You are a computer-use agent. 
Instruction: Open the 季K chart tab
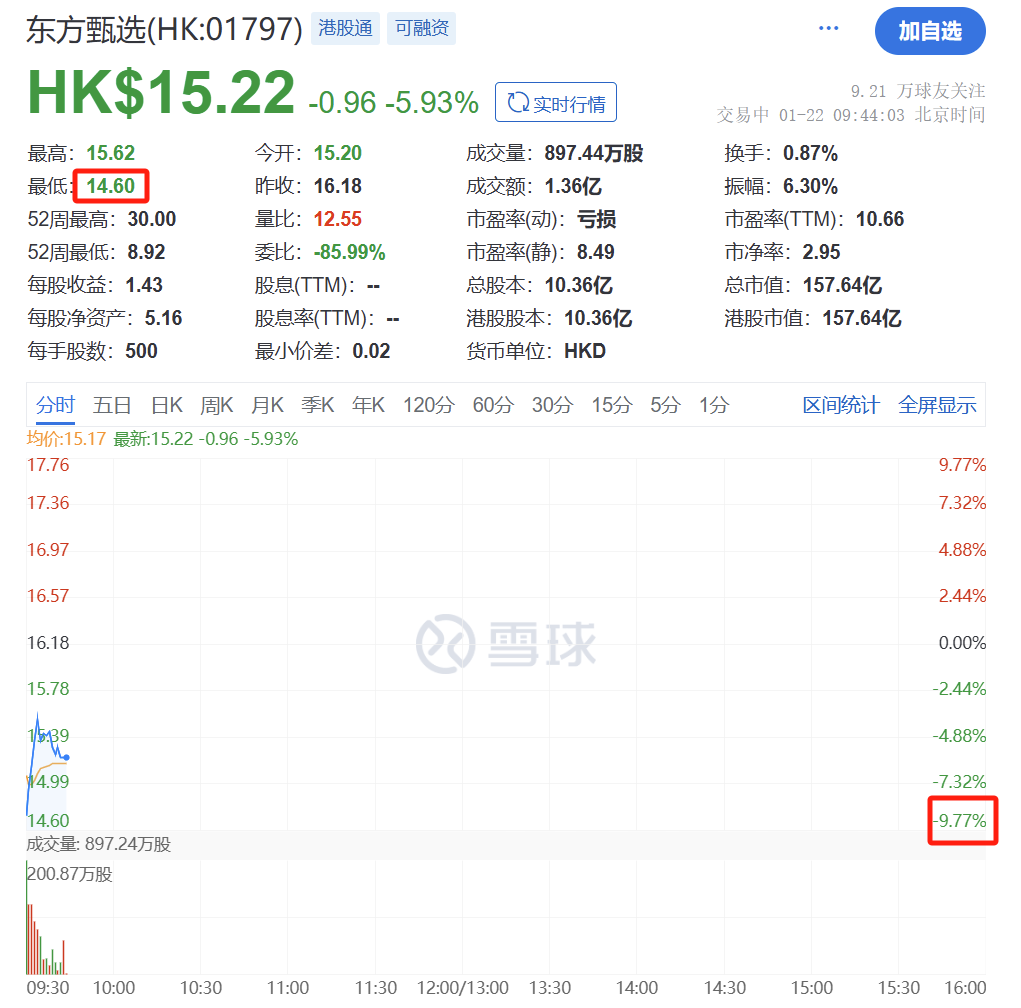(318, 405)
